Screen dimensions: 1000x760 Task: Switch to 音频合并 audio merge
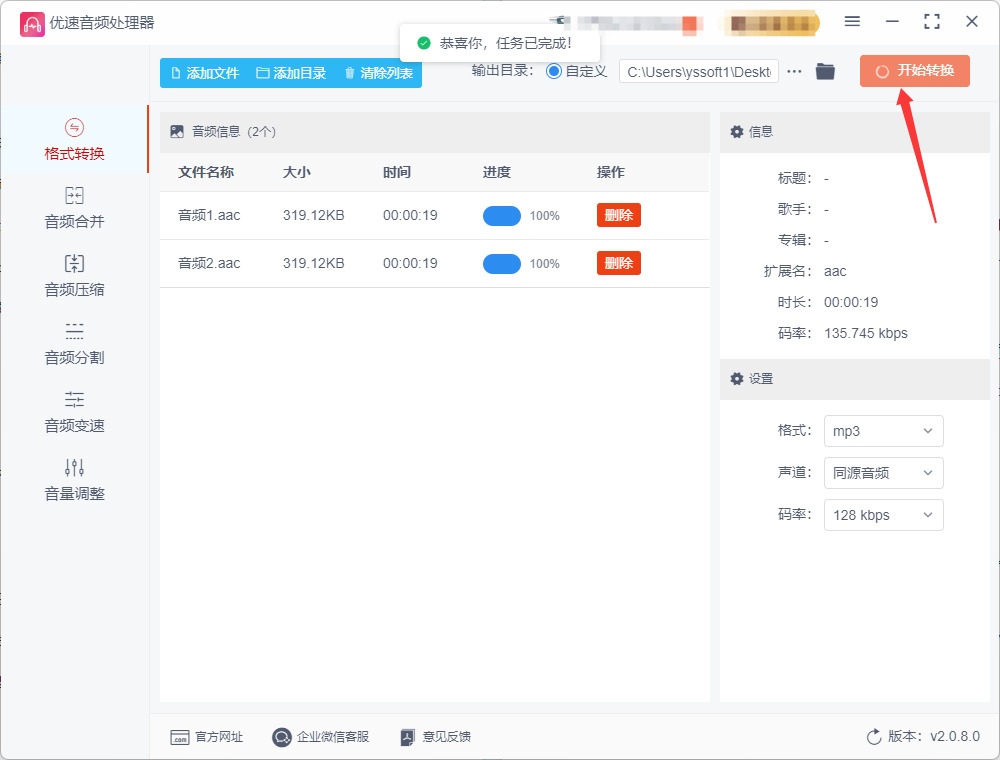pyautogui.click(x=74, y=208)
